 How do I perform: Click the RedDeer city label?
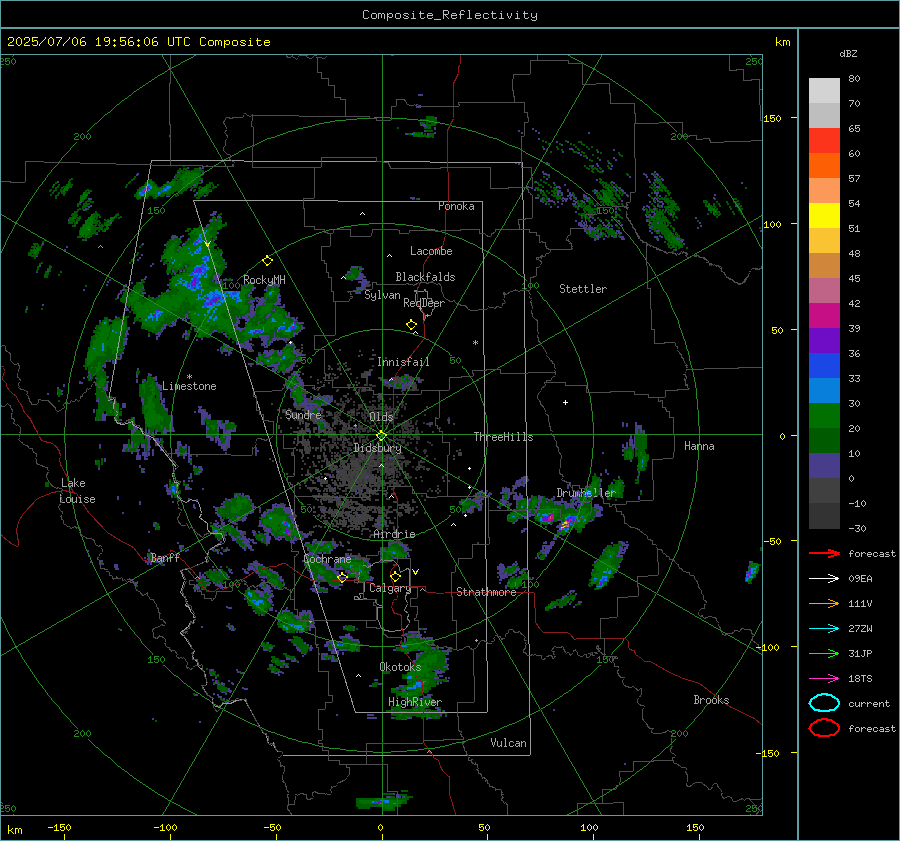424,303
